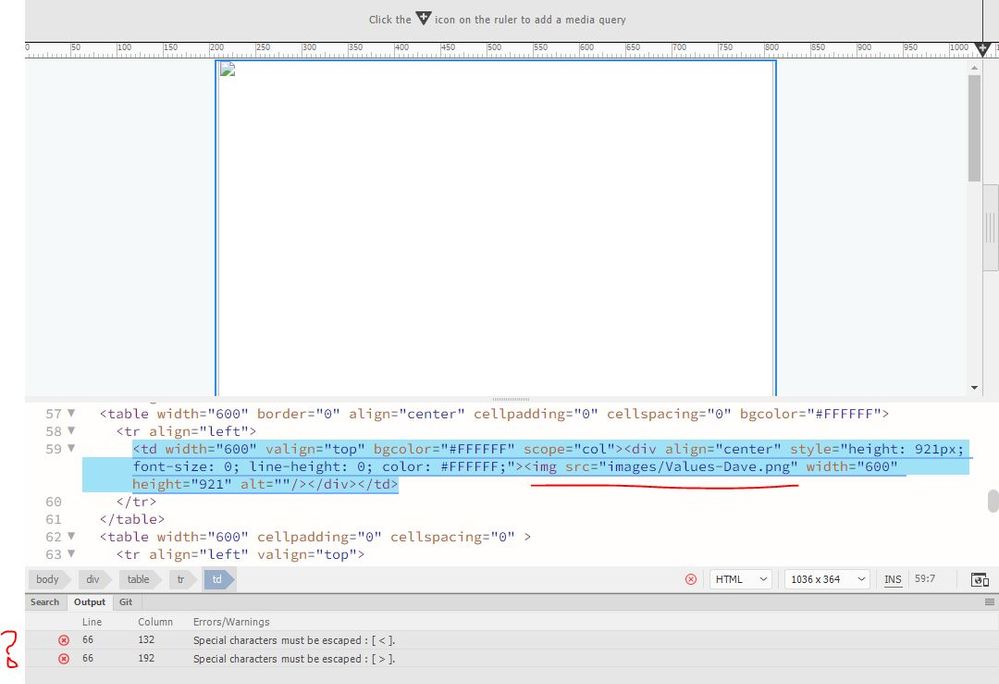Click the table tag in the tag selector

click(x=138, y=579)
